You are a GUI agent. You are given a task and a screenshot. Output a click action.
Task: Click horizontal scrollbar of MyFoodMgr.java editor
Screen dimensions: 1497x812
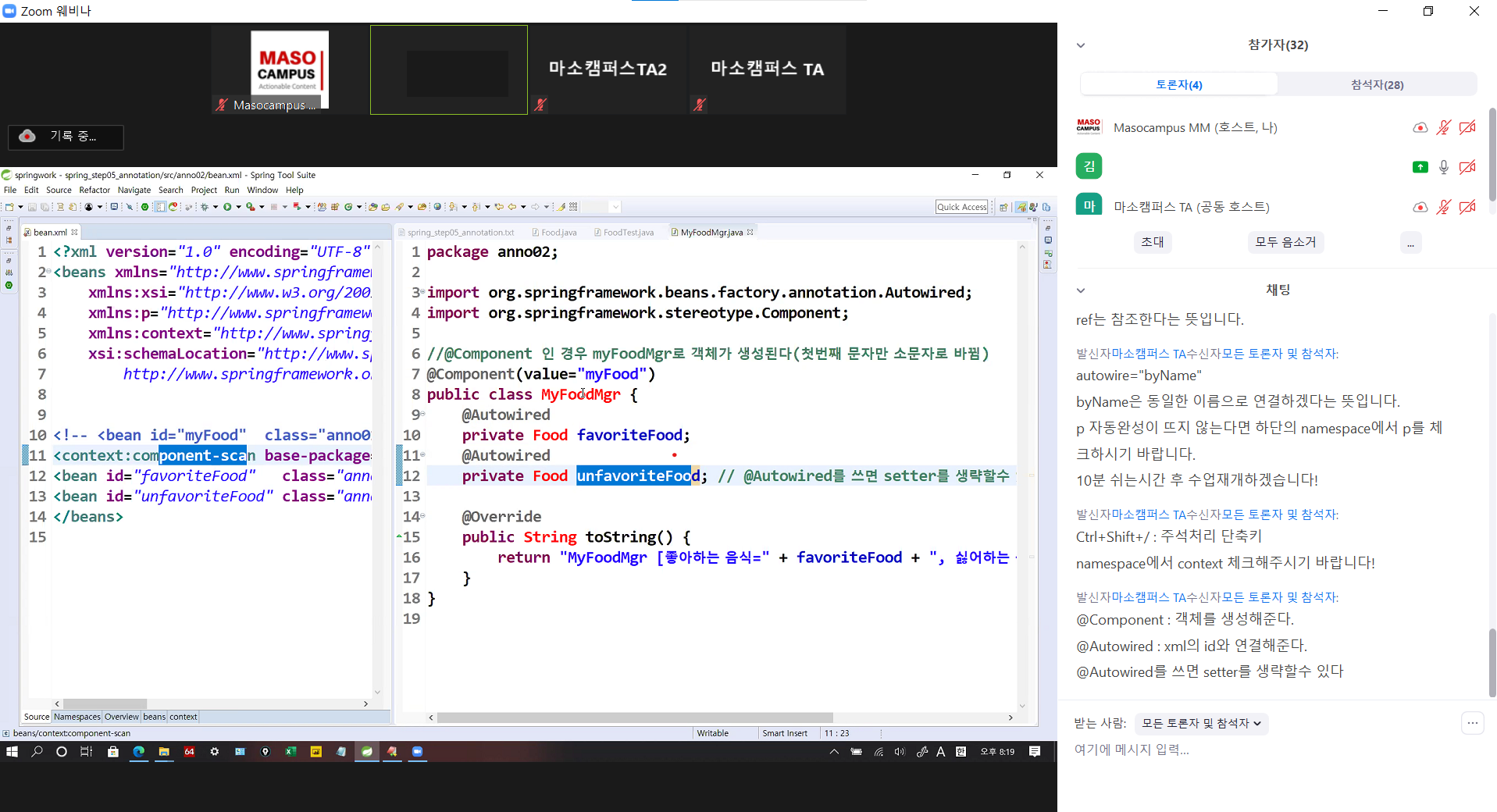(634, 717)
